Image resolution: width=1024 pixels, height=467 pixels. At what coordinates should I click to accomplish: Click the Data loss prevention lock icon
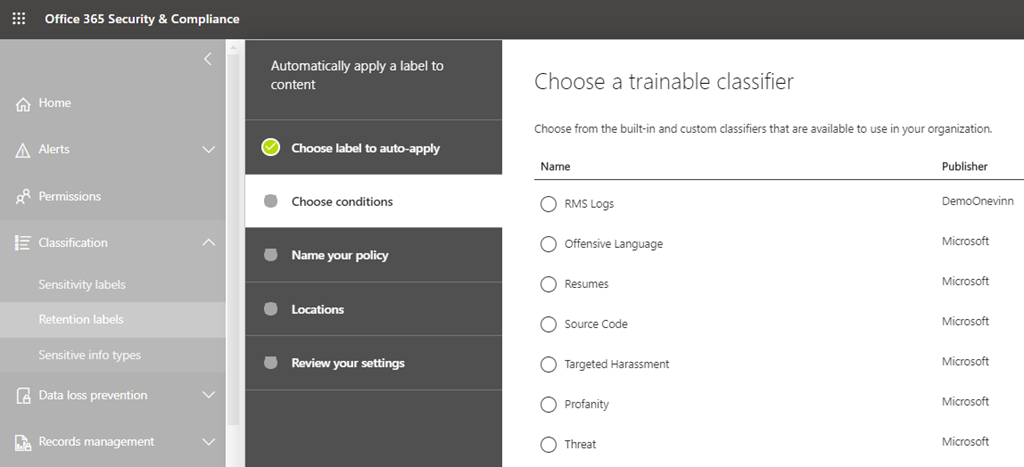coord(23,396)
